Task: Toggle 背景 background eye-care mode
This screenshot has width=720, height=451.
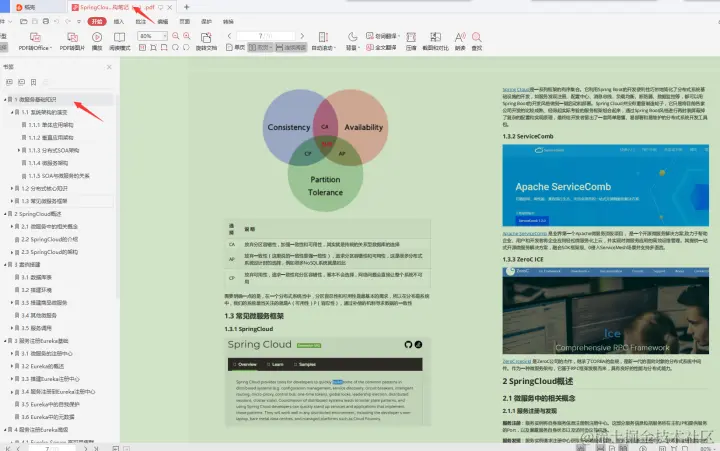Action: click(352, 39)
